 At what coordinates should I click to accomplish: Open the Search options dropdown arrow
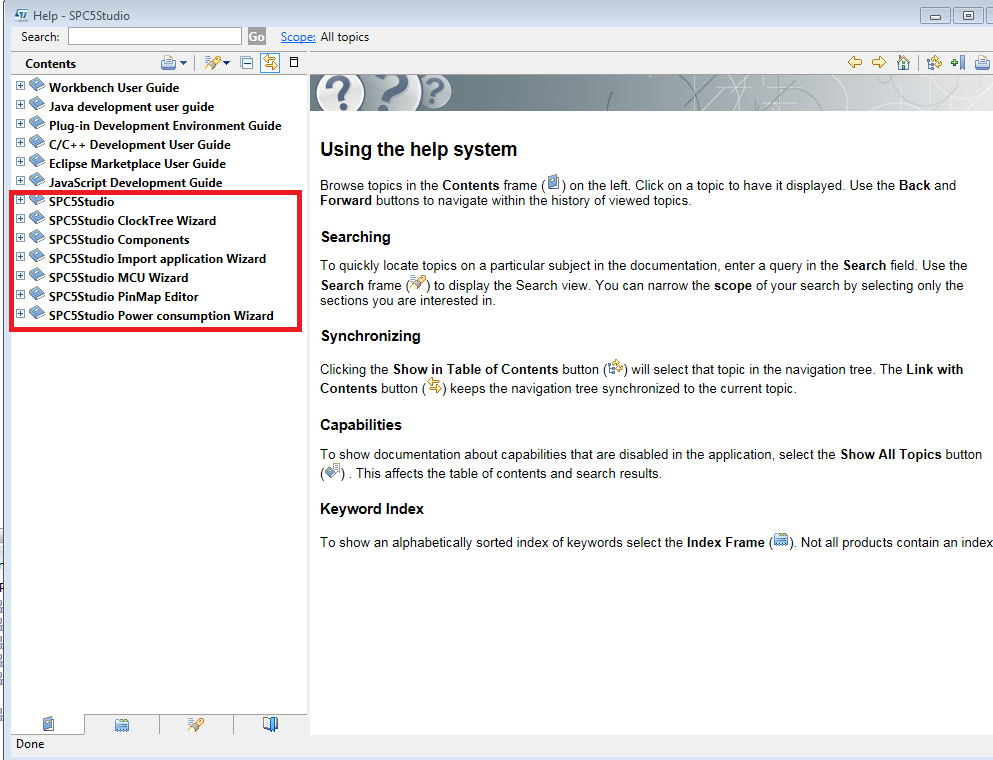[x=226, y=63]
